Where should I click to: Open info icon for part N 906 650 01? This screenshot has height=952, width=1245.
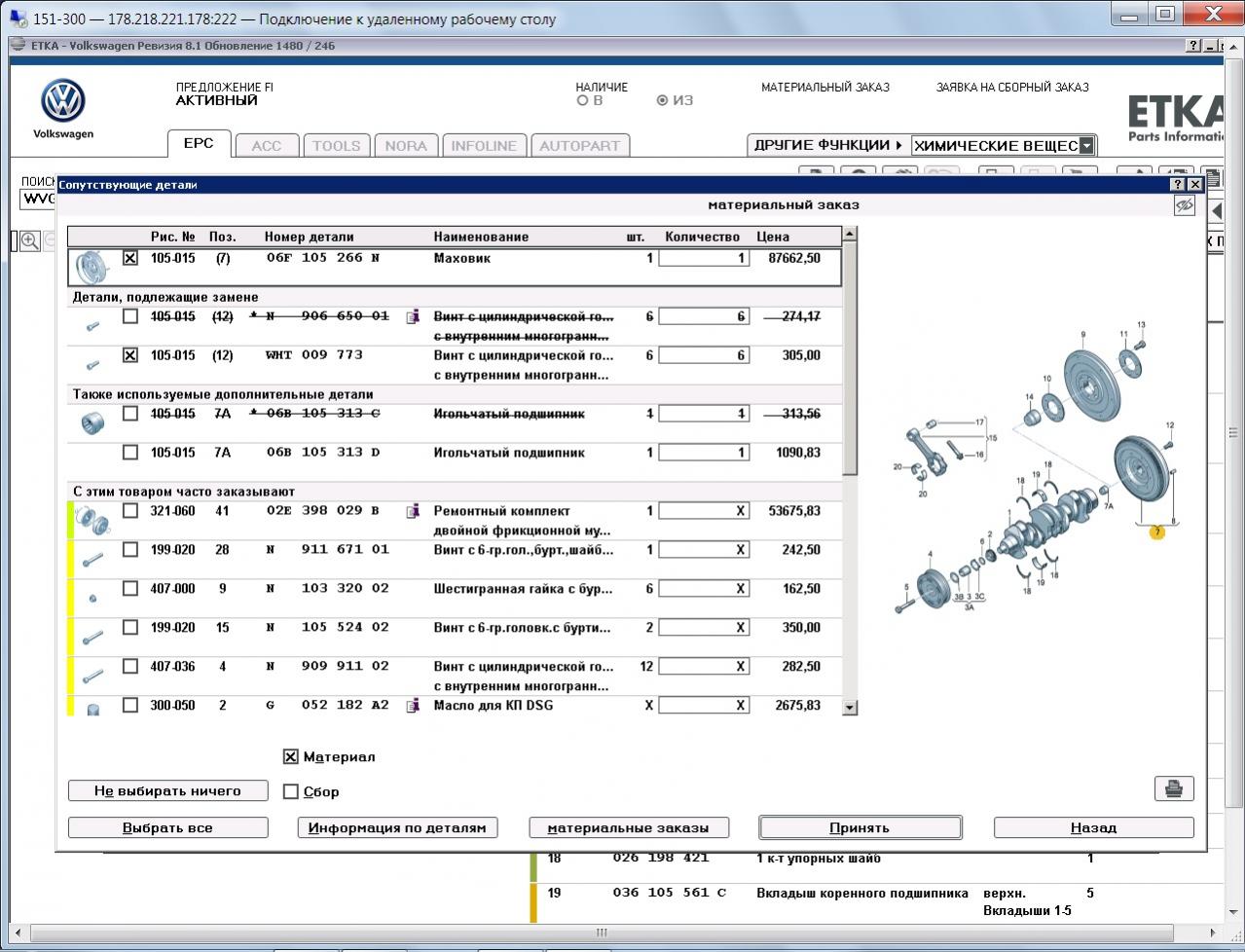[413, 316]
